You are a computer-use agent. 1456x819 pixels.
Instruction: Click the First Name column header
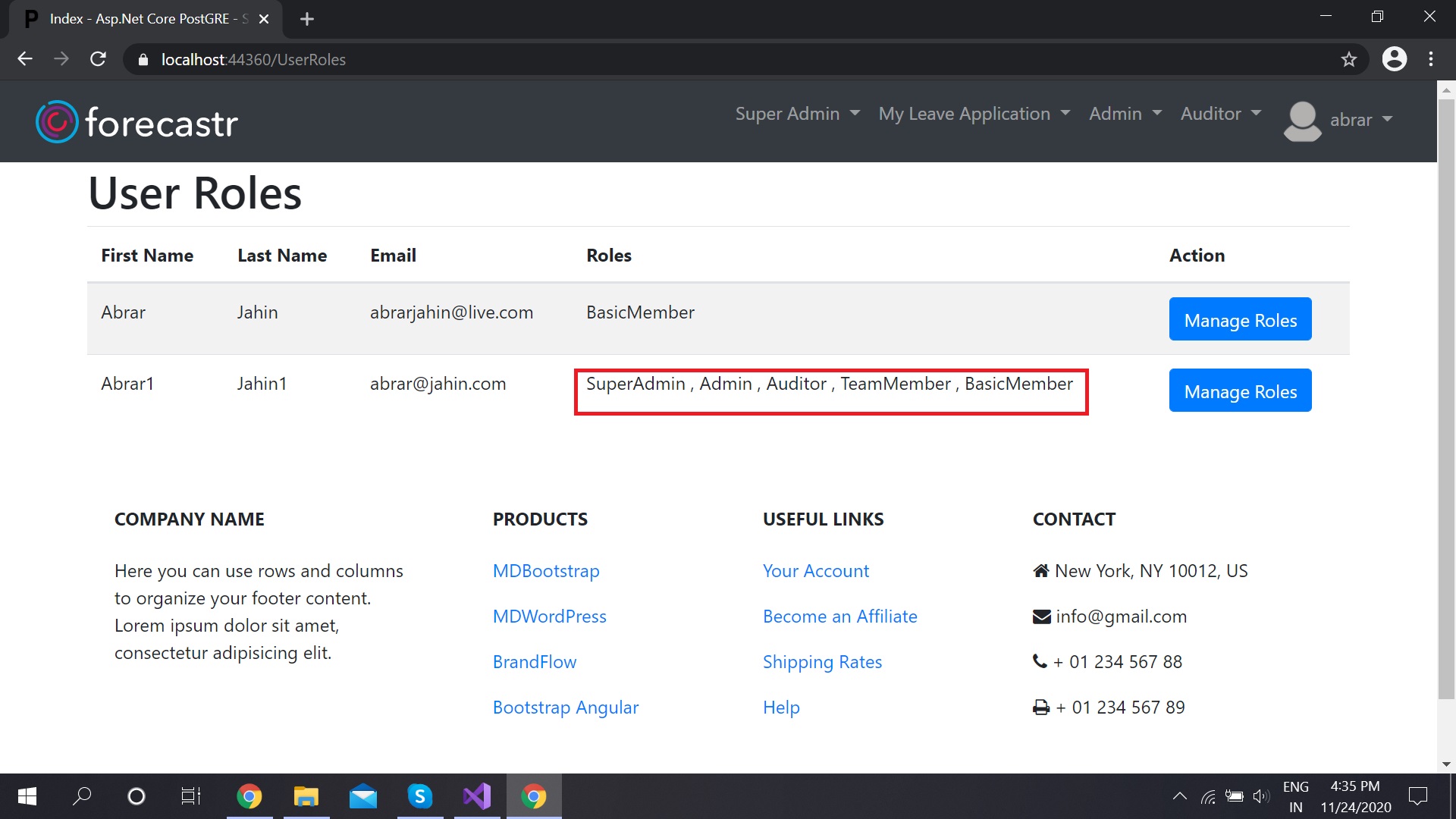point(147,256)
